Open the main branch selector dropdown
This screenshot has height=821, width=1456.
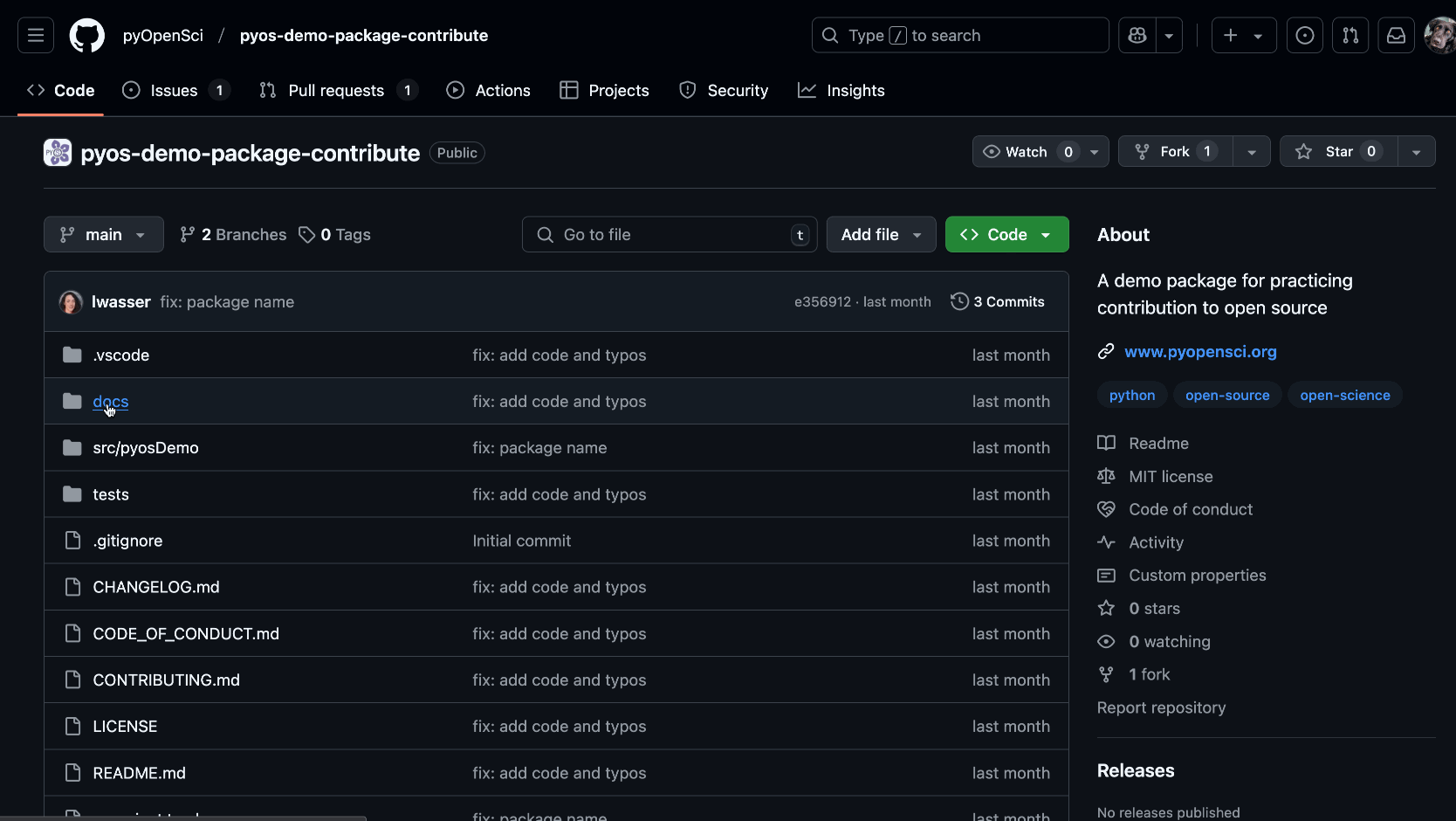[104, 234]
